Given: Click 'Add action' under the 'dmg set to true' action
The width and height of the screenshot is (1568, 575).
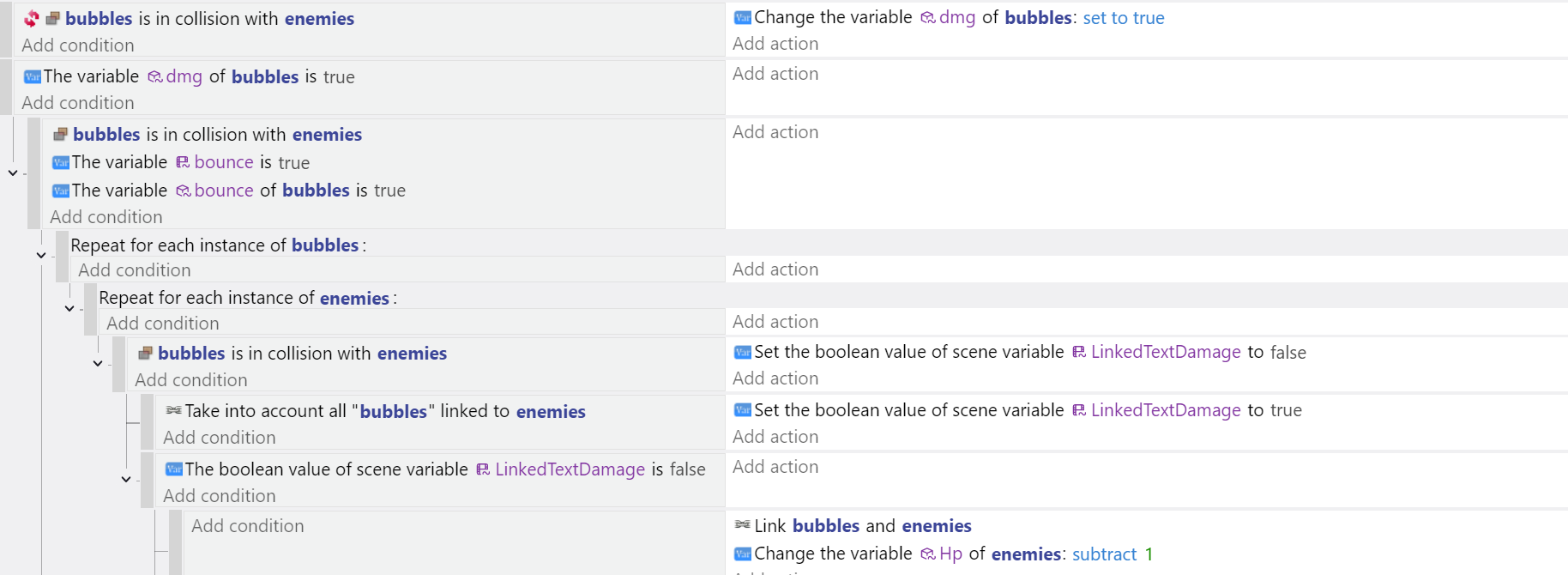Looking at the screenshot, I should pyautogui.click(x=775, y=44).
